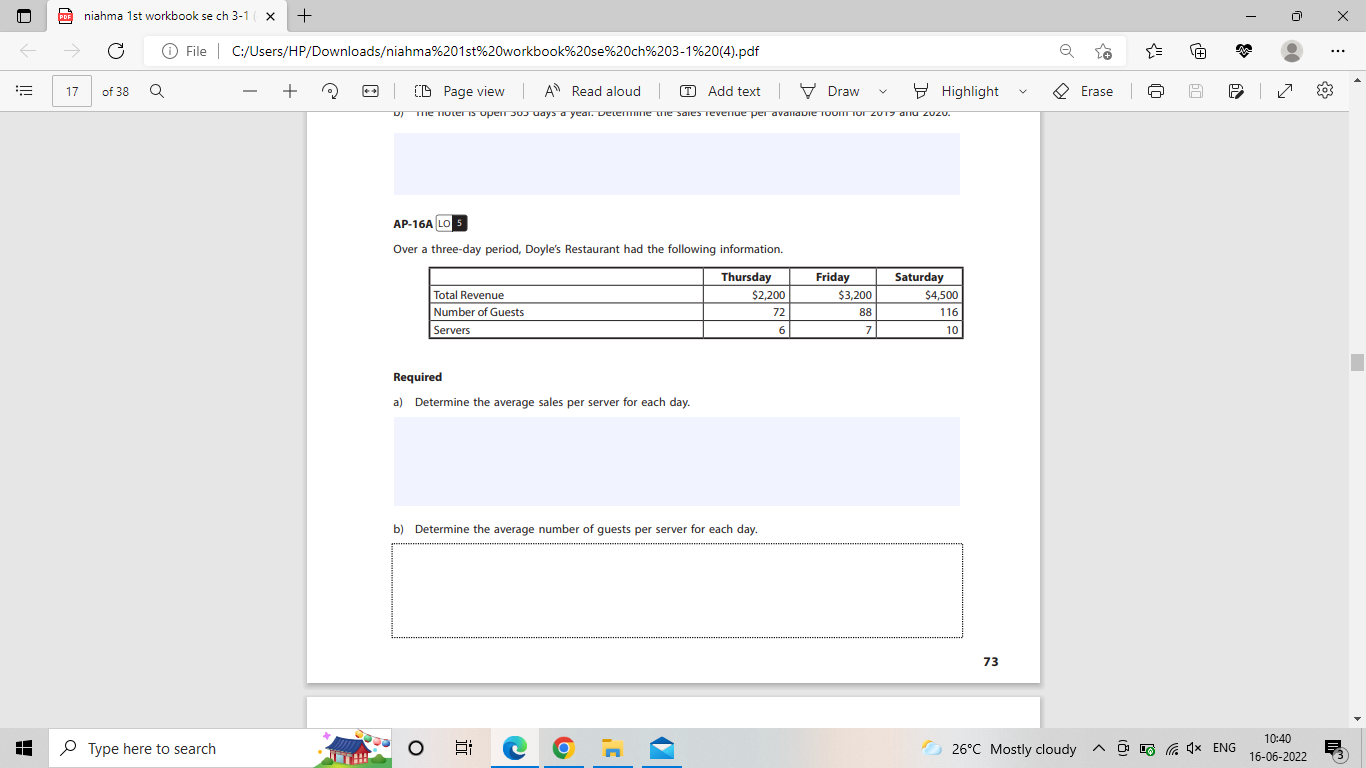Open the browser settings menu
This screenshot has height=768, width=1366.
point(1338,50)
